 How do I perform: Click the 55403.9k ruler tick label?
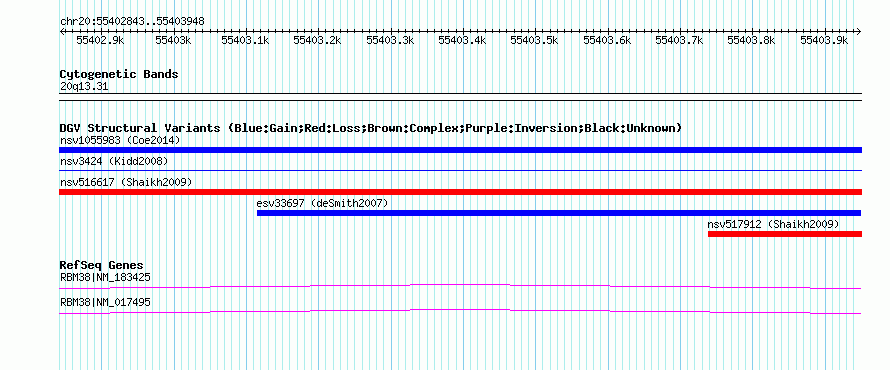[824, 40]
